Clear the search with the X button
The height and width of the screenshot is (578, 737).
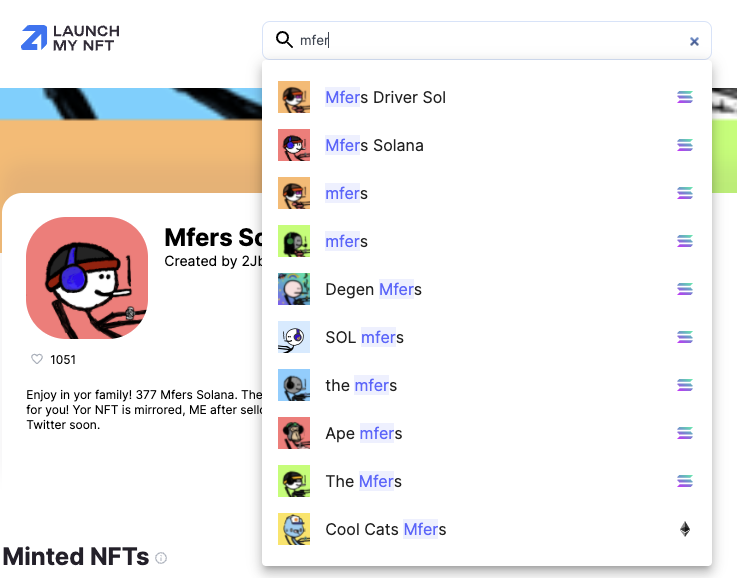pyautogui.click(x=694, y=41)
